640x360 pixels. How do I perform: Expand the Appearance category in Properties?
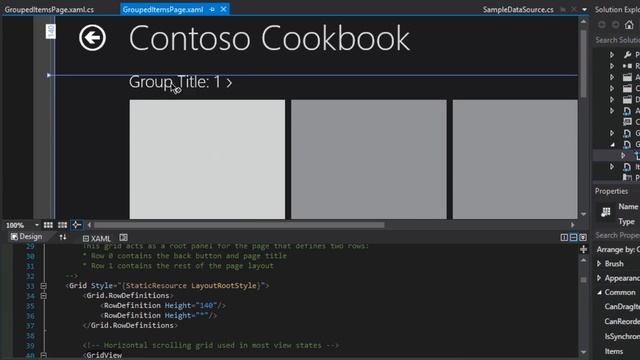[x=599, y=278]
